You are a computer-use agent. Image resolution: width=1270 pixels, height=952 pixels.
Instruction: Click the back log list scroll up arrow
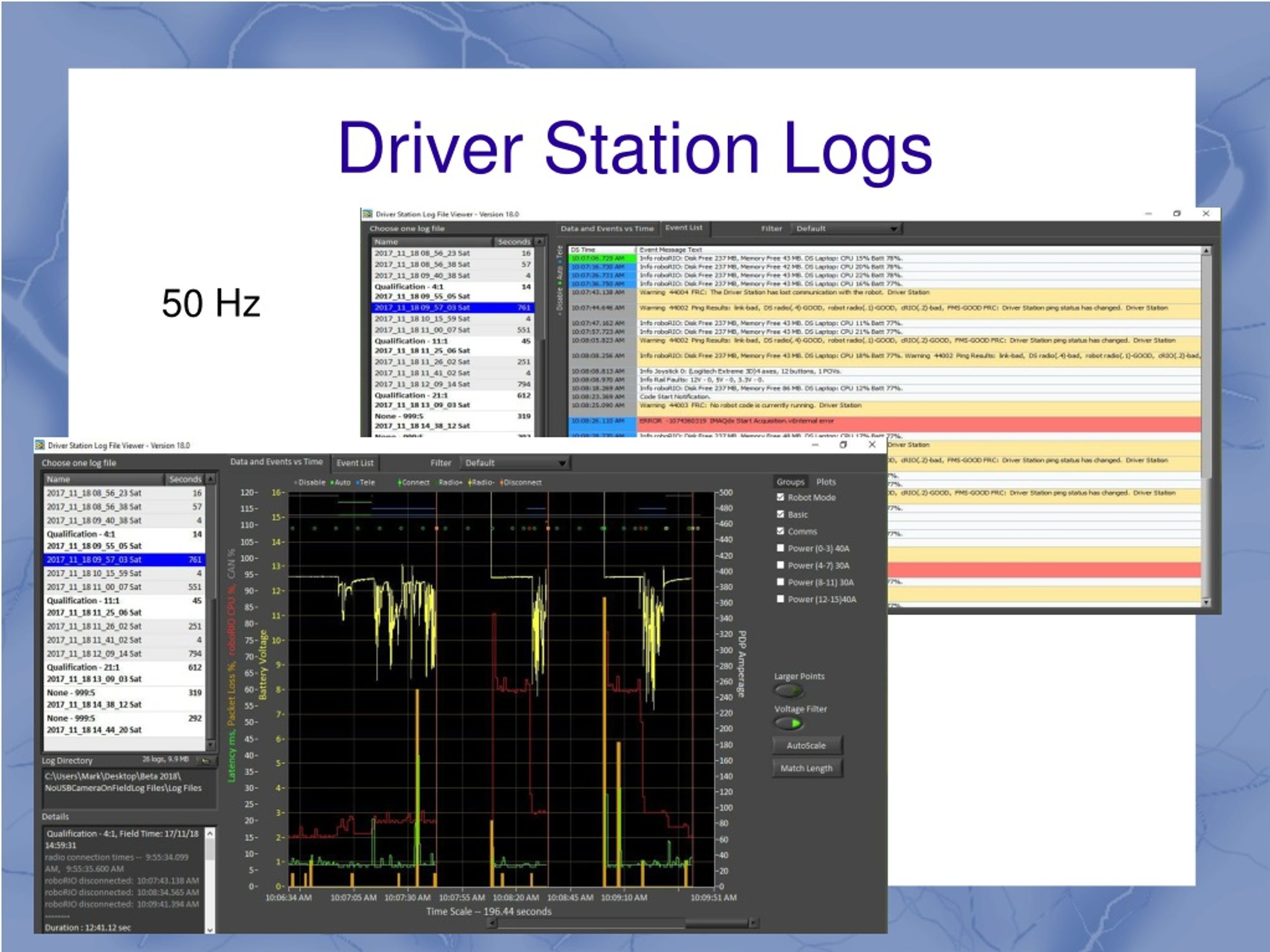point(539,242)
